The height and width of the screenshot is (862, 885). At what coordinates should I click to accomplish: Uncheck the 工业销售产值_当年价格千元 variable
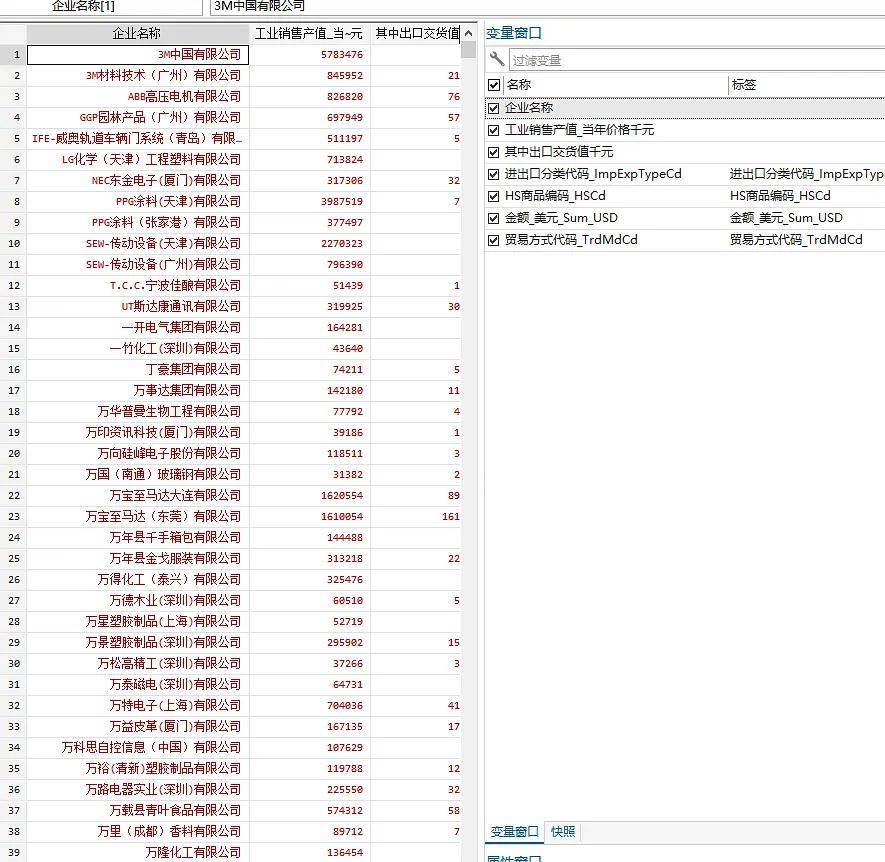(x=492, y=129)
